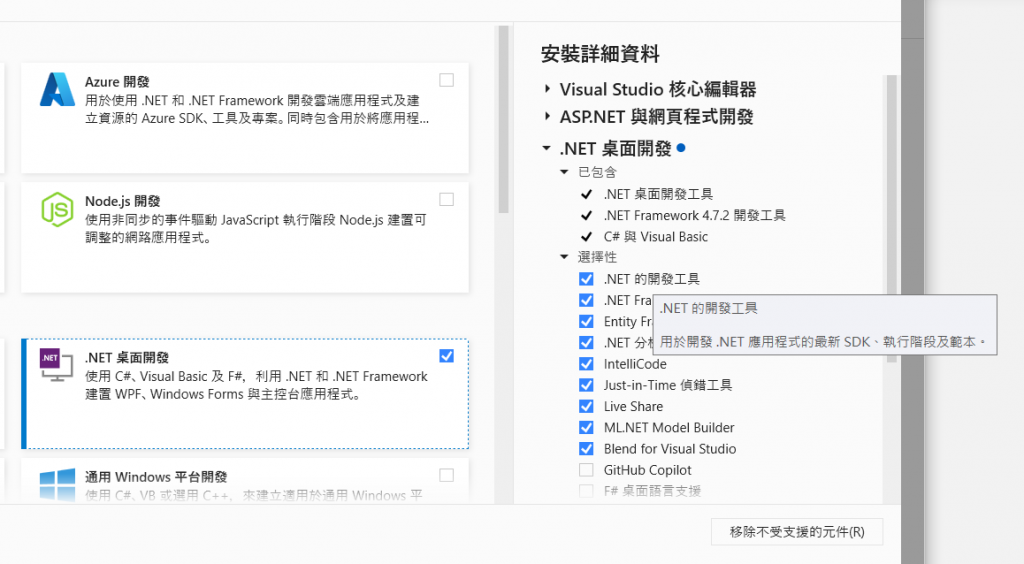The image size is (1024, 564).
Task: Uncheck the .NET 分析 tools checkbox
Action: coord(586,343)
